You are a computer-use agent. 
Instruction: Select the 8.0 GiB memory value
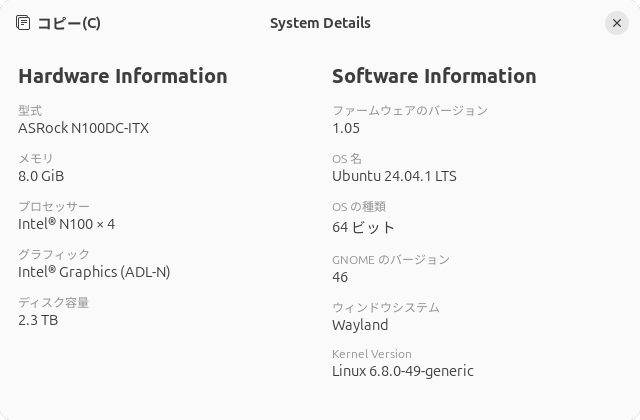41,176
